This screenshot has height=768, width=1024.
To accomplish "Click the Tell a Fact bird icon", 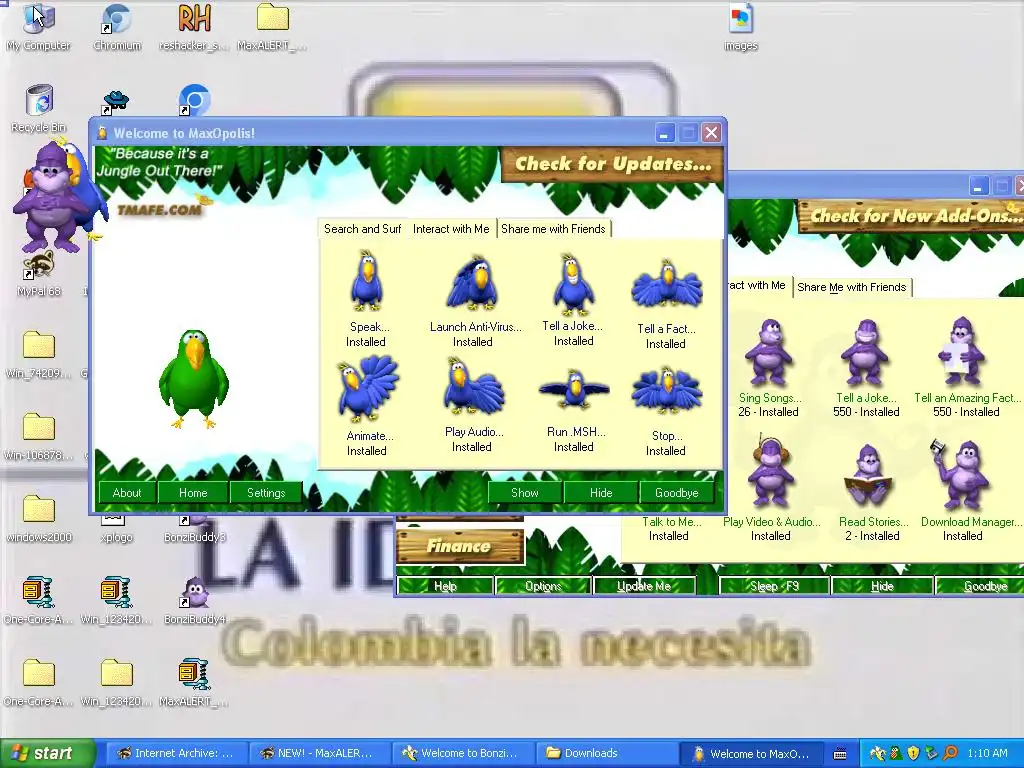I will 666,285.
